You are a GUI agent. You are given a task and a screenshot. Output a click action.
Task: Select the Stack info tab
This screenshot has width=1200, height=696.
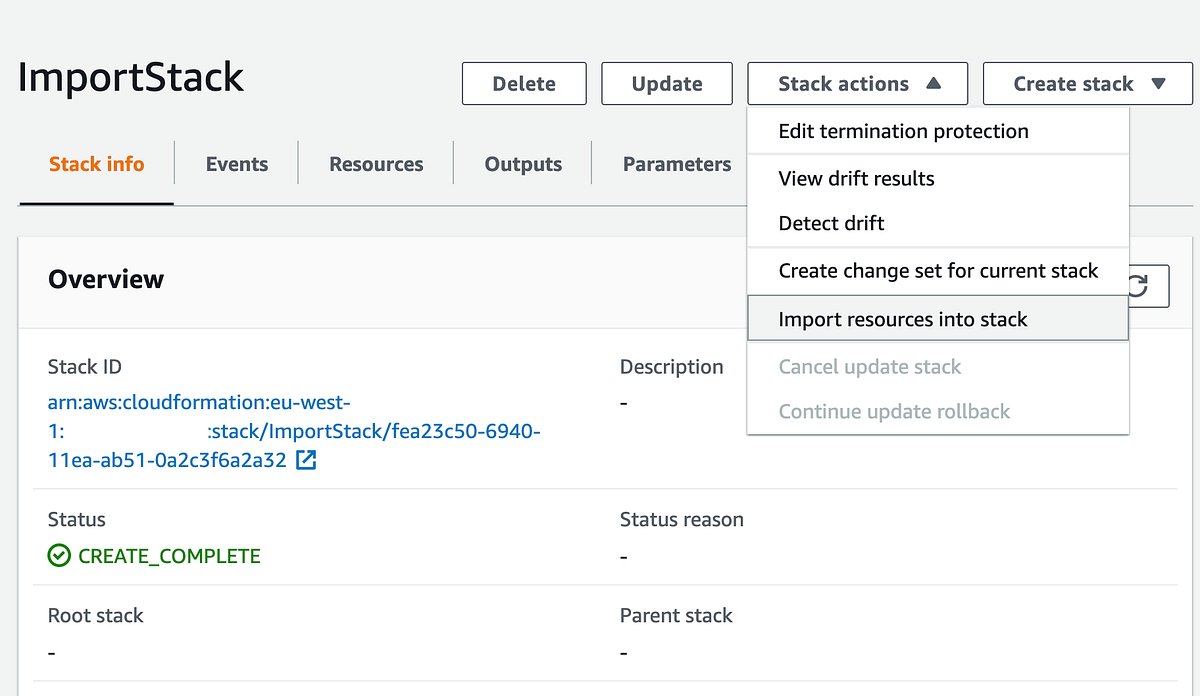(x=96, y=163)
